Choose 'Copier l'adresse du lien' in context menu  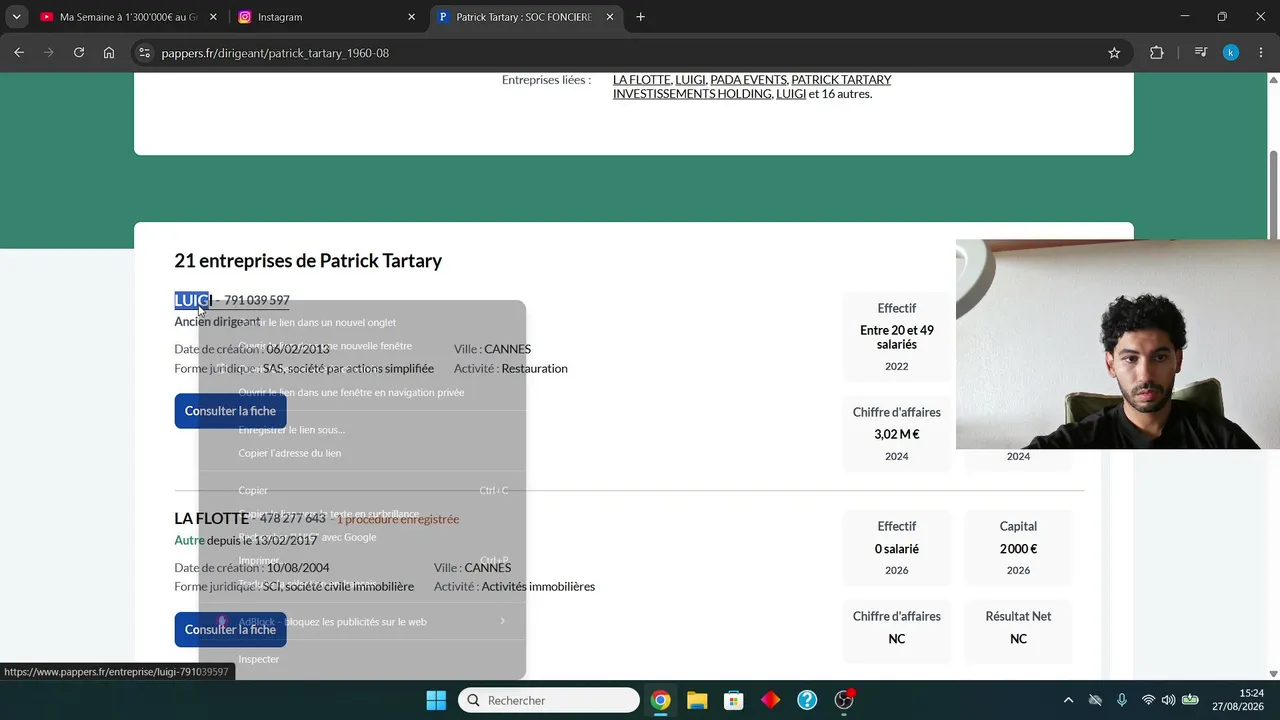pyautogui.click(x=362, y=453)
